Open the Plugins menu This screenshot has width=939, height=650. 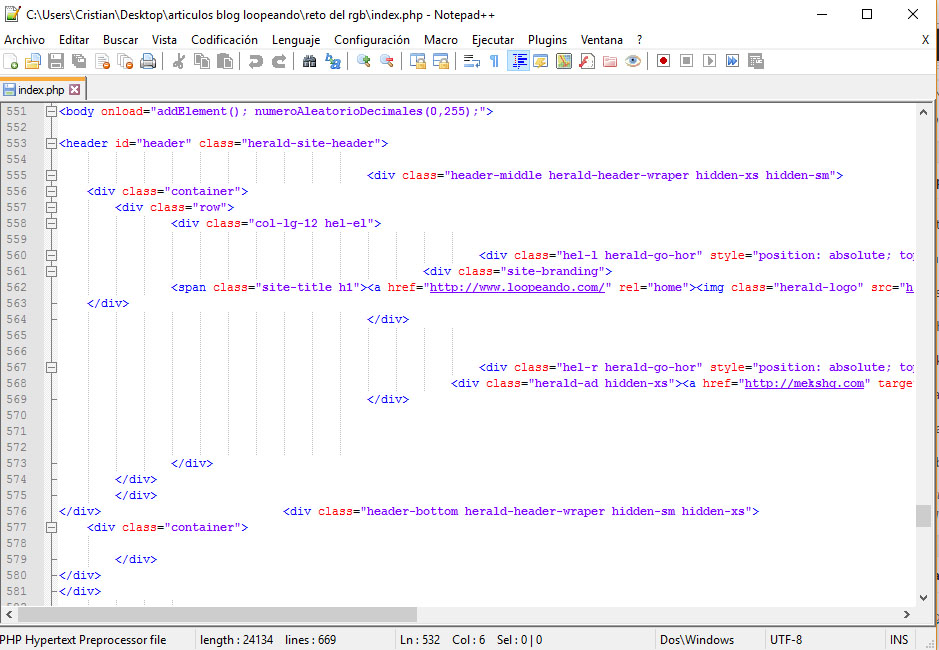(x=547, y=40)
